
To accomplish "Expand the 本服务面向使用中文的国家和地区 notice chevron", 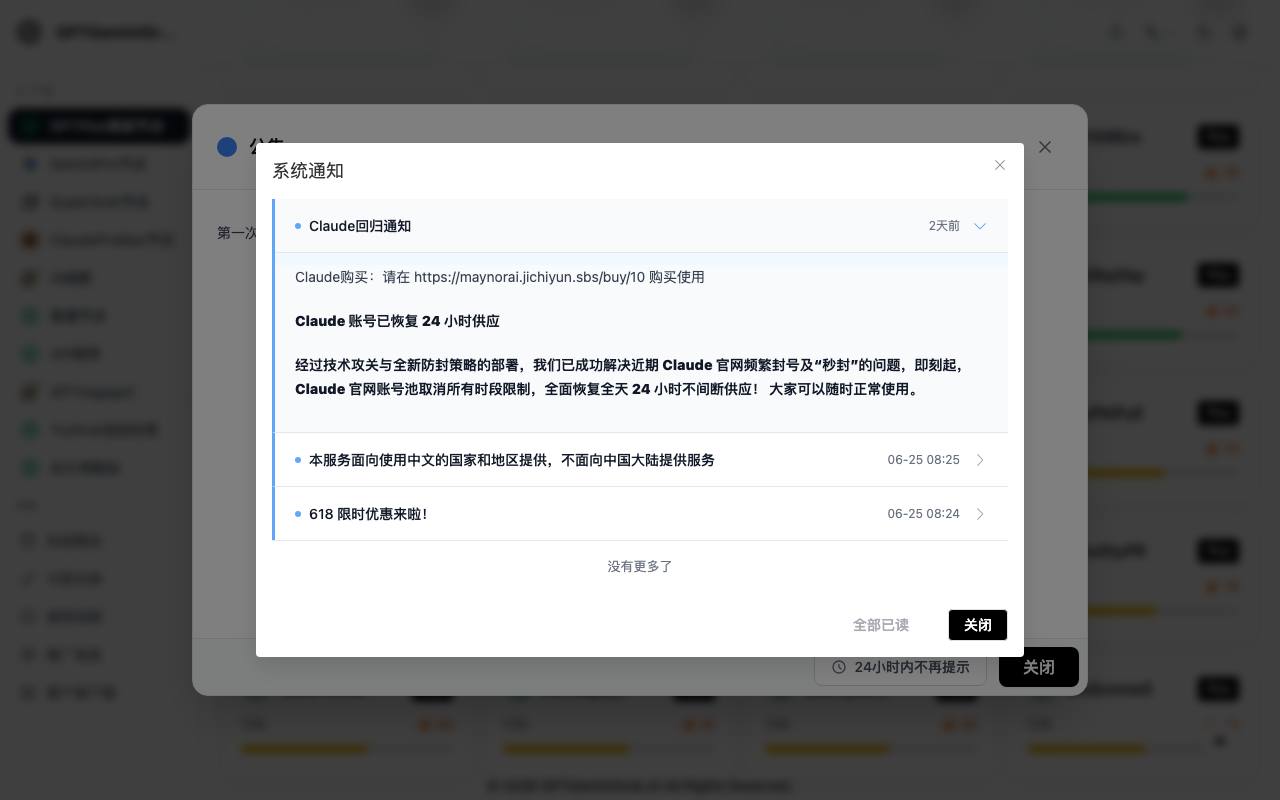I will (980, 460).
